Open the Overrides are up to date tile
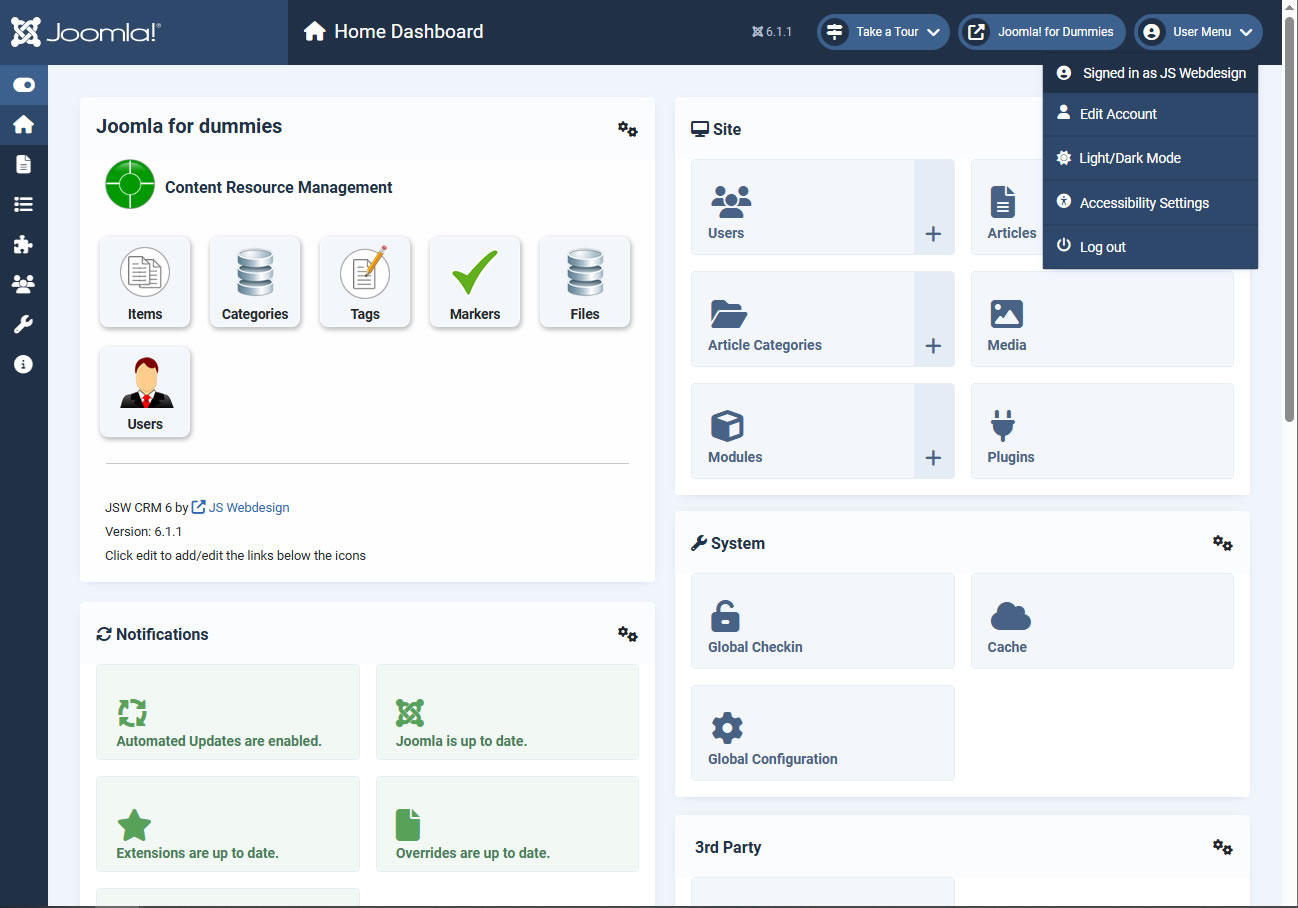1298x908 pixels. click(507, 824)
